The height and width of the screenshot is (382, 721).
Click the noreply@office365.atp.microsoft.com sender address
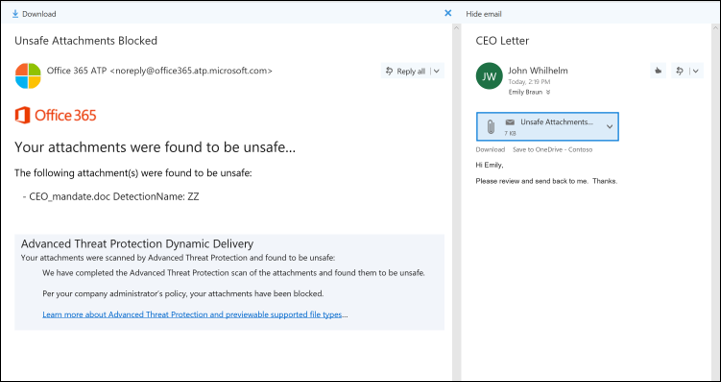click(x=191, y=71)
